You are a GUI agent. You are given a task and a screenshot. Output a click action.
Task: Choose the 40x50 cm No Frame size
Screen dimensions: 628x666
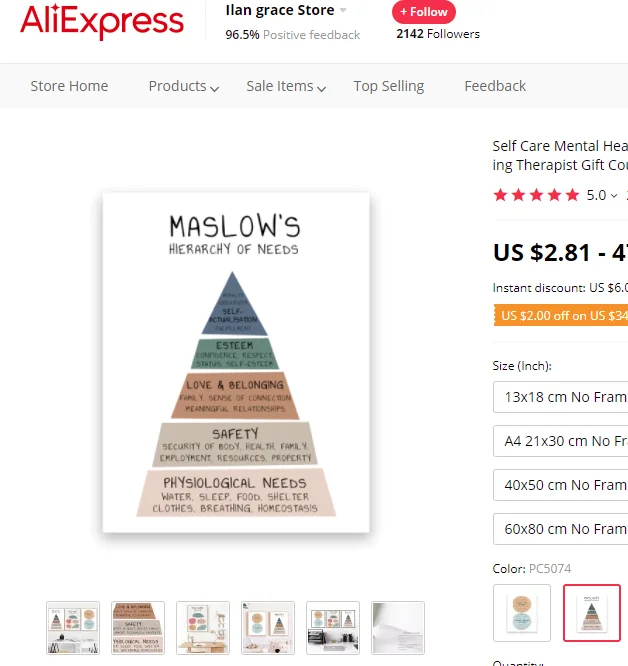pos(560,485)
